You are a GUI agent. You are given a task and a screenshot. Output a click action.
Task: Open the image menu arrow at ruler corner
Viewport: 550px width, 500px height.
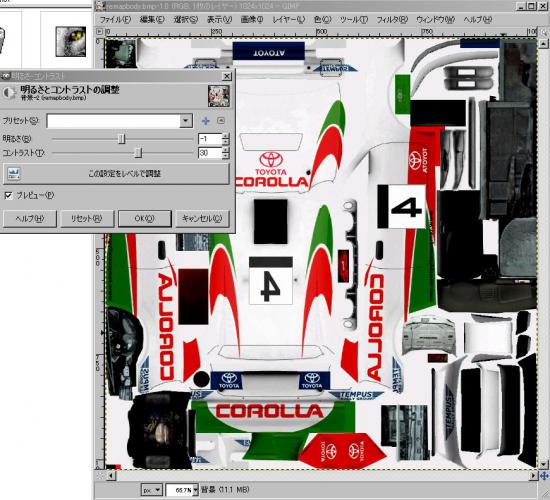point(100,32)
